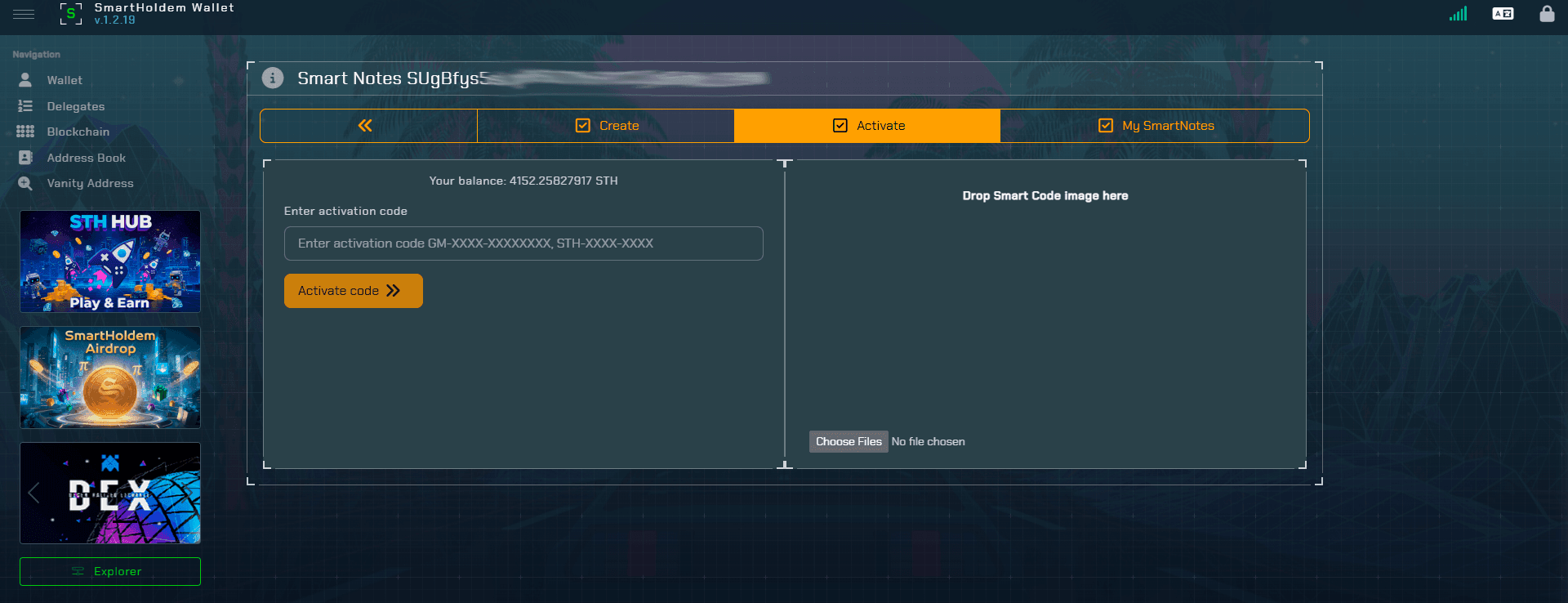Click the lock wallet icon

click(1547, 14)
